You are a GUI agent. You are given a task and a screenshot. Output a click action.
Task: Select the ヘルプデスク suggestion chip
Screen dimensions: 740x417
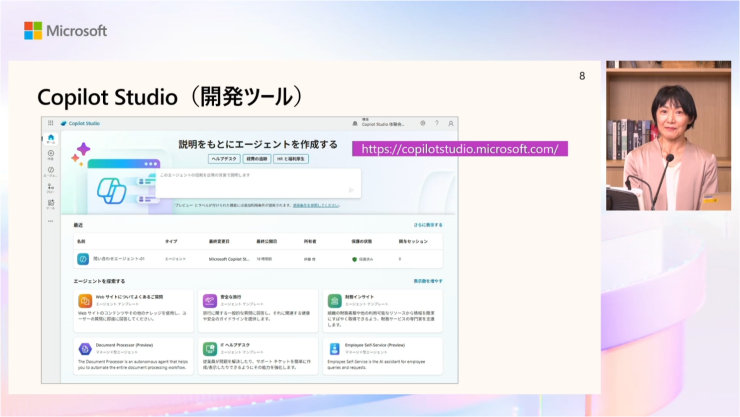224,159
